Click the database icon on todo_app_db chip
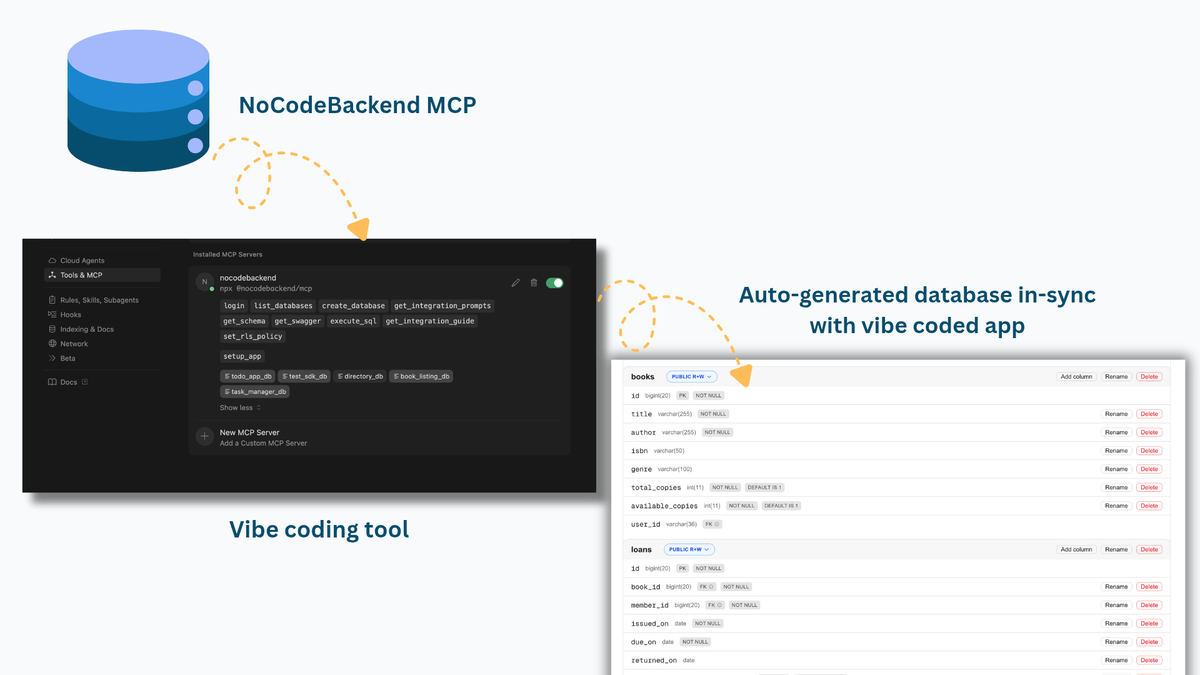The height and width of the screenshot is (675, 1200). (226, 376)
